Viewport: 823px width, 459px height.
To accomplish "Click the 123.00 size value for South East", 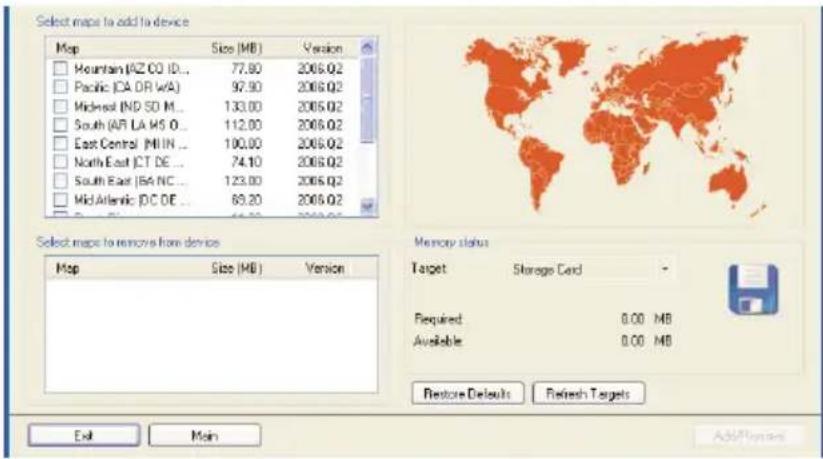I will point(243,181).
